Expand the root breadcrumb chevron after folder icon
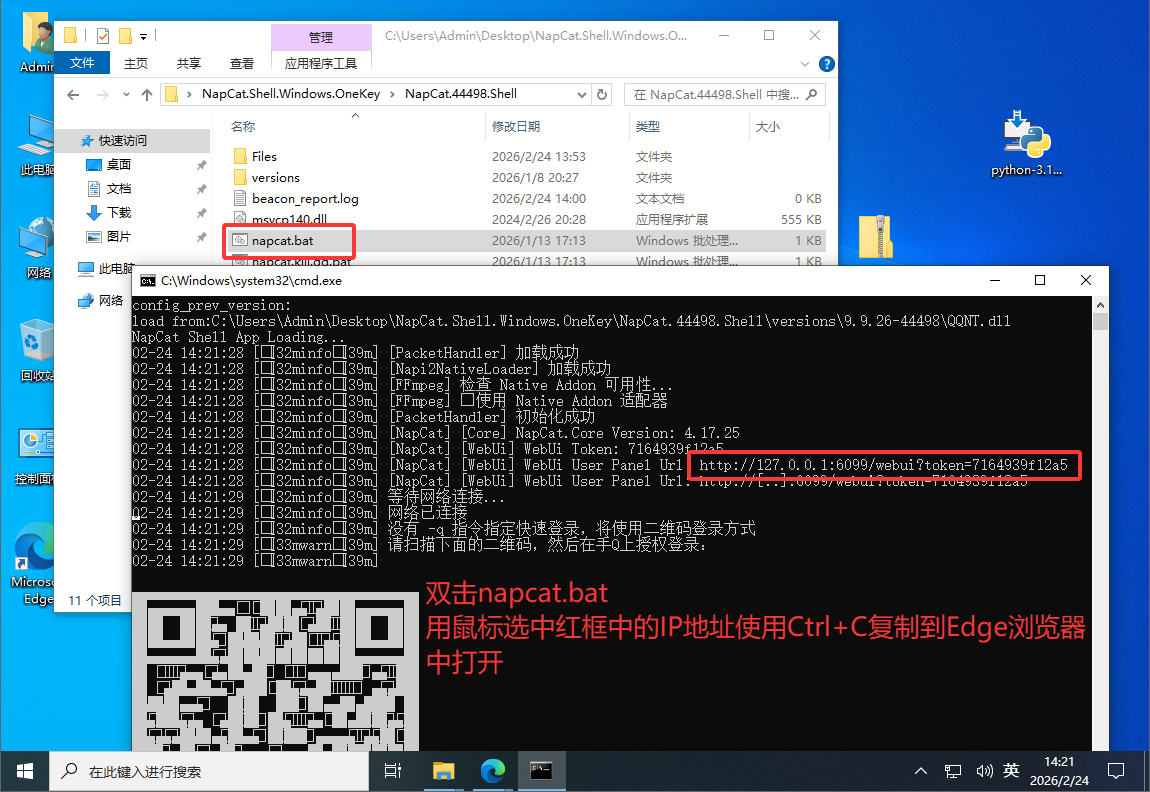Viewport: 1150px width, 792px height. [189, 94]
